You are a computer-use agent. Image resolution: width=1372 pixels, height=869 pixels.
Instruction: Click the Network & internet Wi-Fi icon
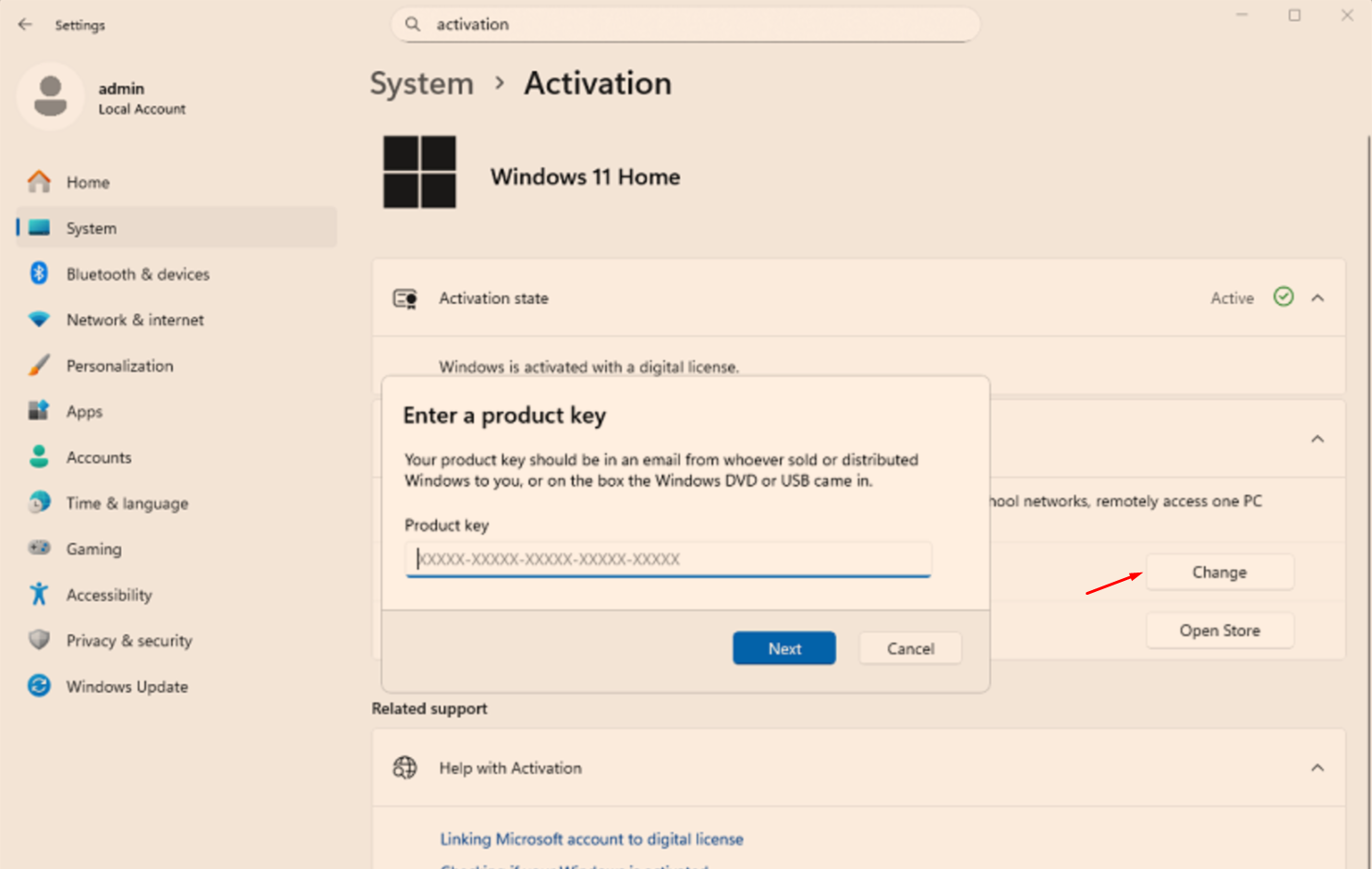pos(39,320)
